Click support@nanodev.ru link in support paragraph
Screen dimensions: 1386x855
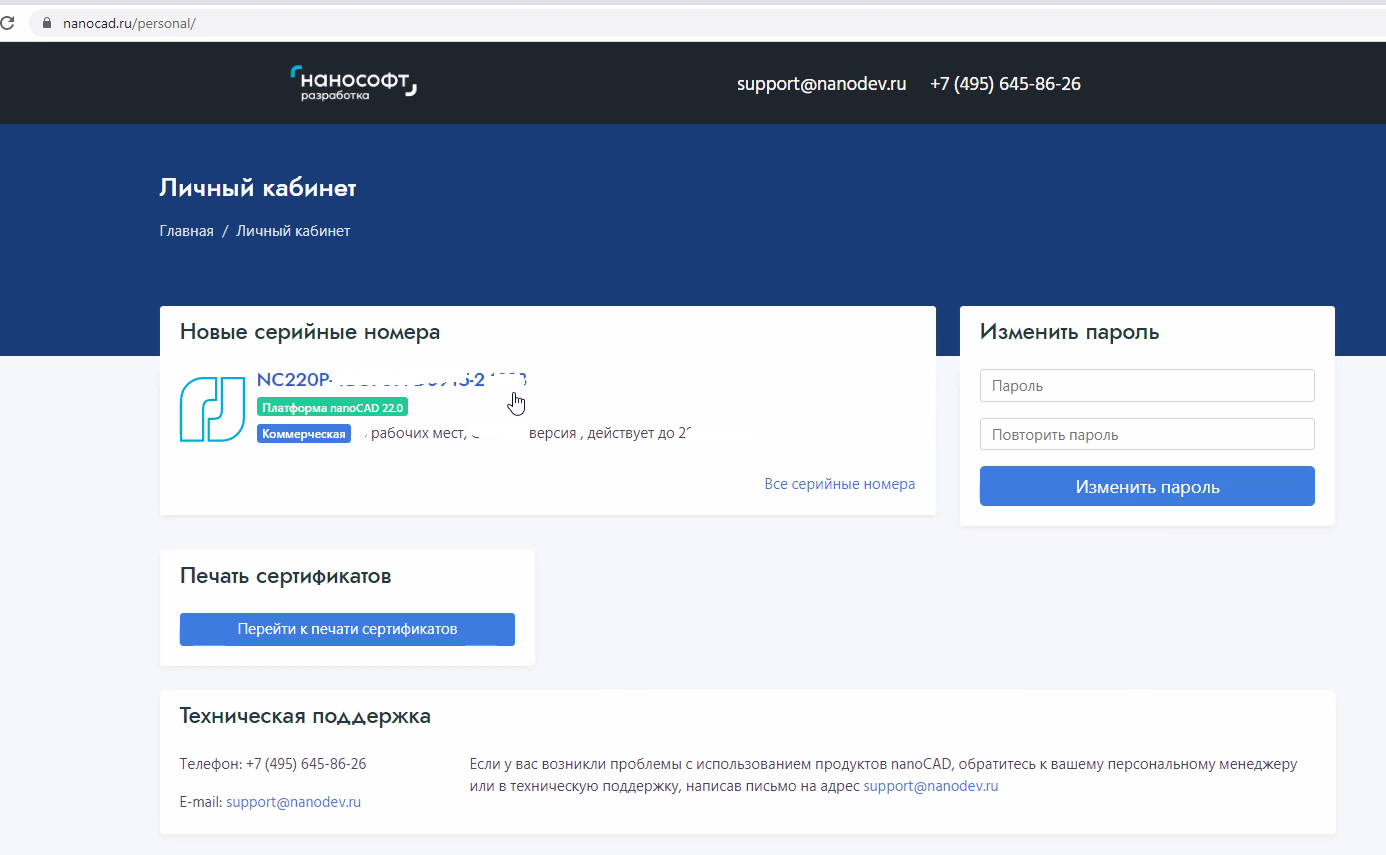(931, 786)
